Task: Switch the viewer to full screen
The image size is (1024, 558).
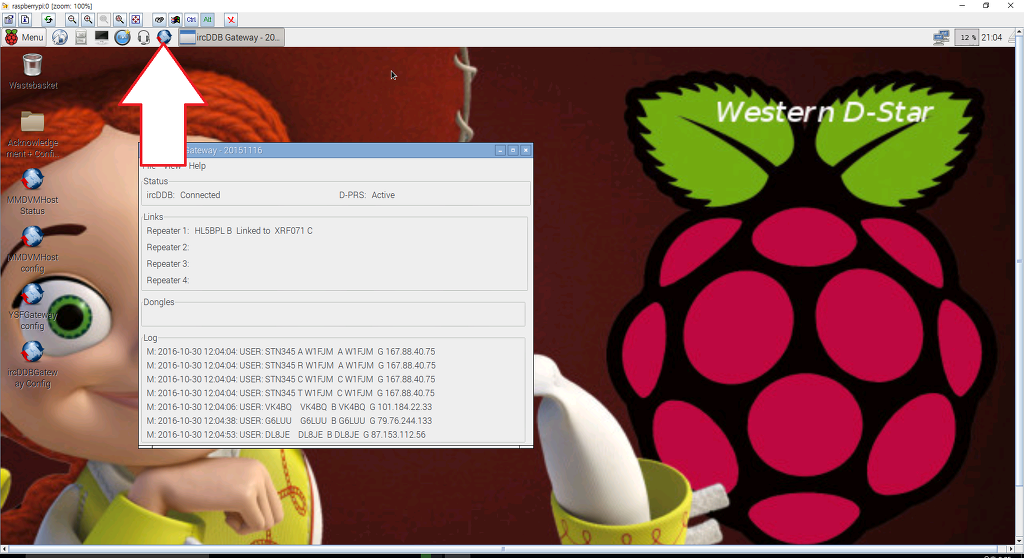Action: (135, 20)
